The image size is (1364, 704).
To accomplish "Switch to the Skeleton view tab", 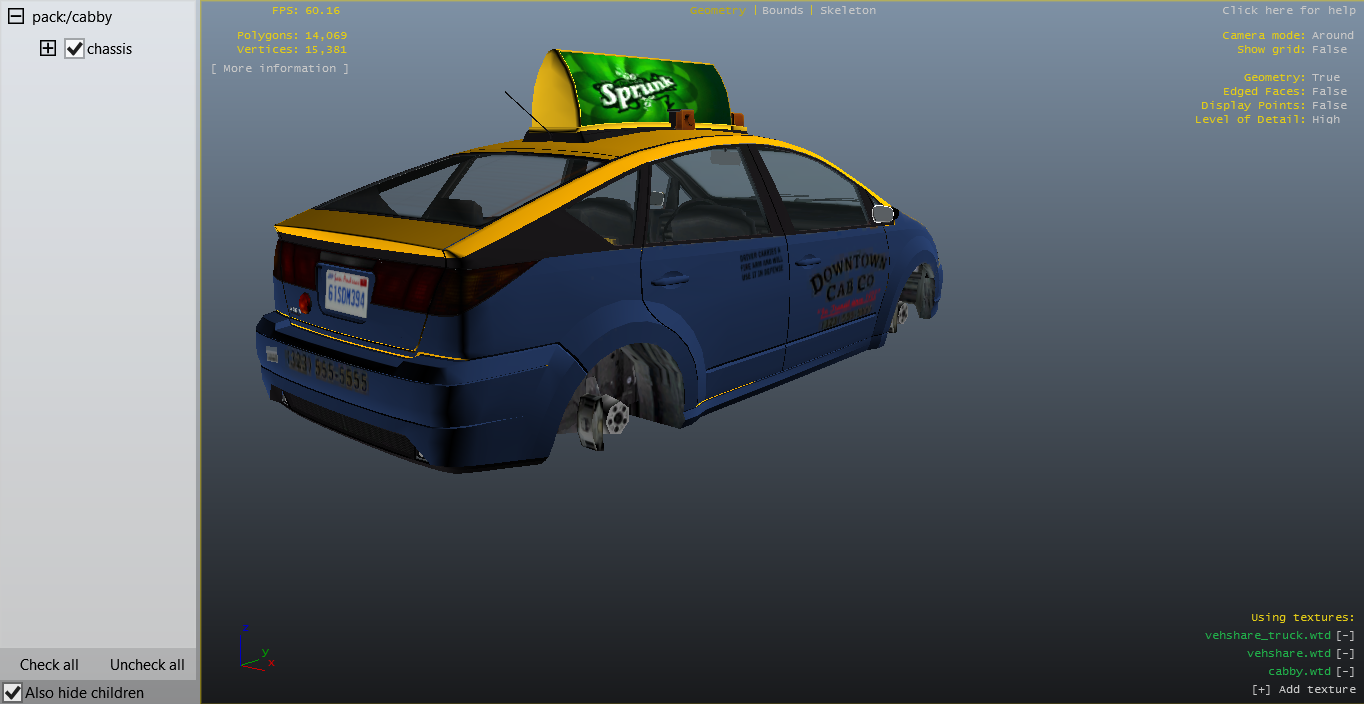I will [848, 10].
